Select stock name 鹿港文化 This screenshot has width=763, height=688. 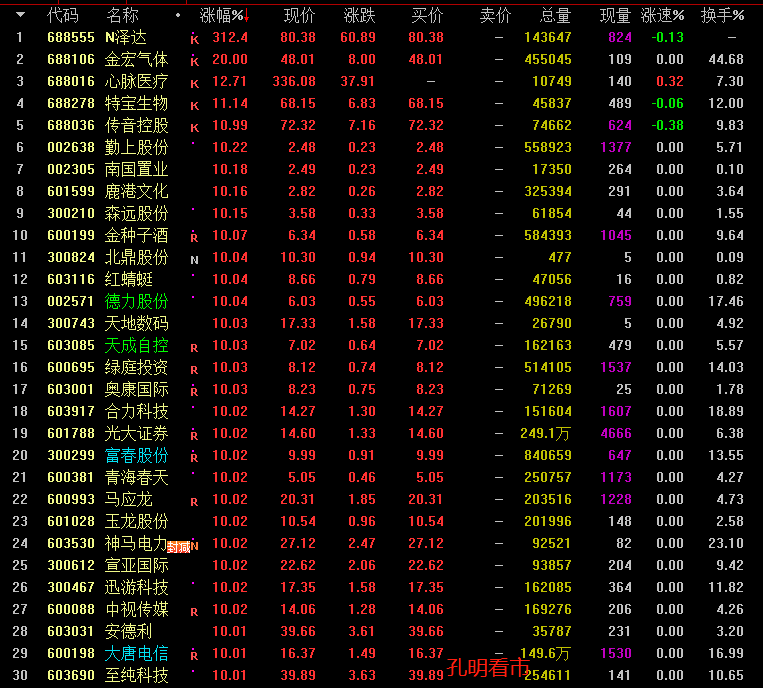(x=136, y=191)
